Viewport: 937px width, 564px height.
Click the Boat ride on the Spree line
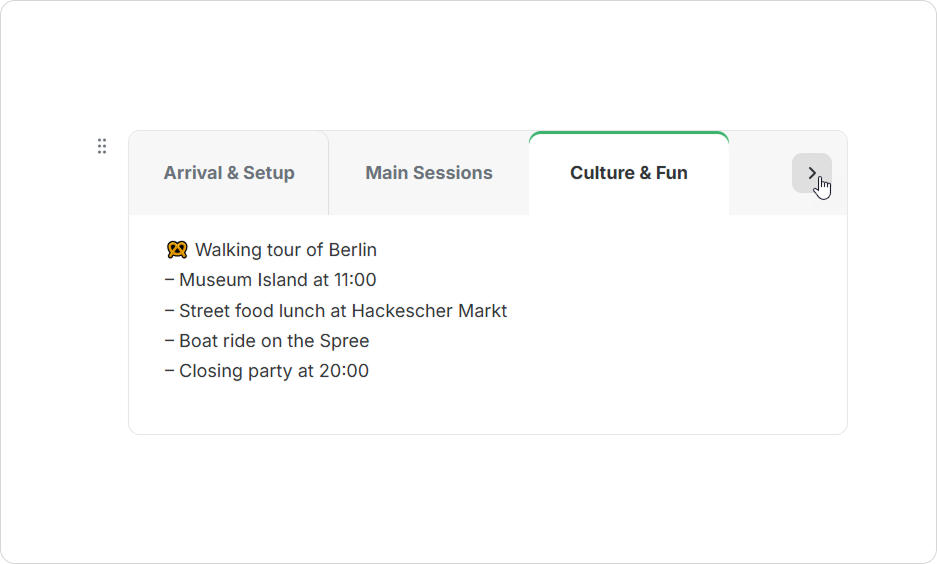pyautogui.click(x=267, y=341)
